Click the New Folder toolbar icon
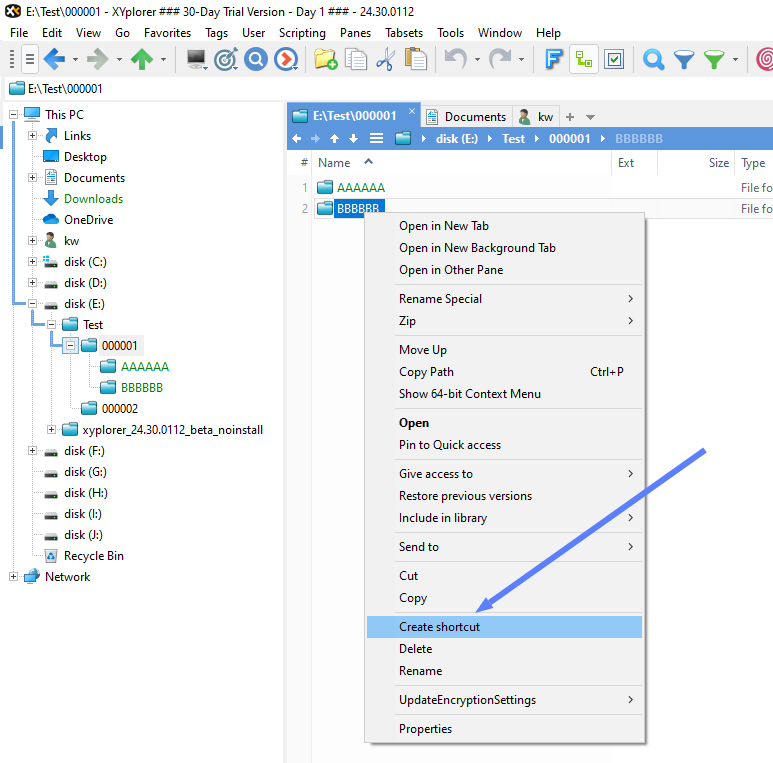The height and width of the screenshot is (763, 773). coord(325,59)
